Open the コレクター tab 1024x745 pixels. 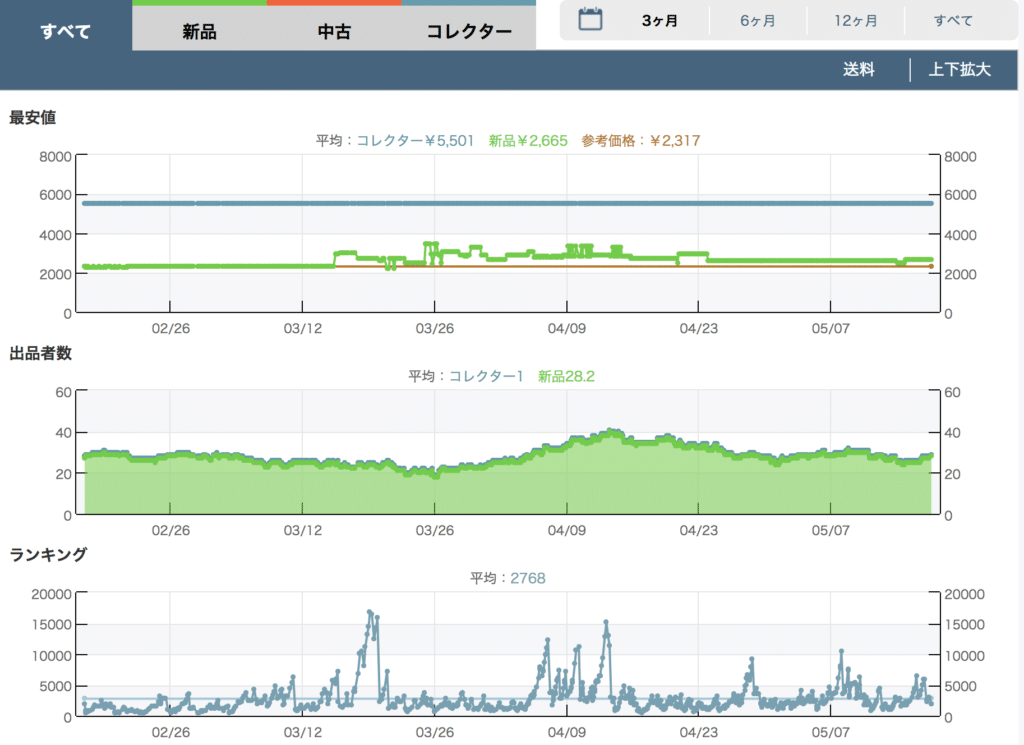[x=469, y=32]
